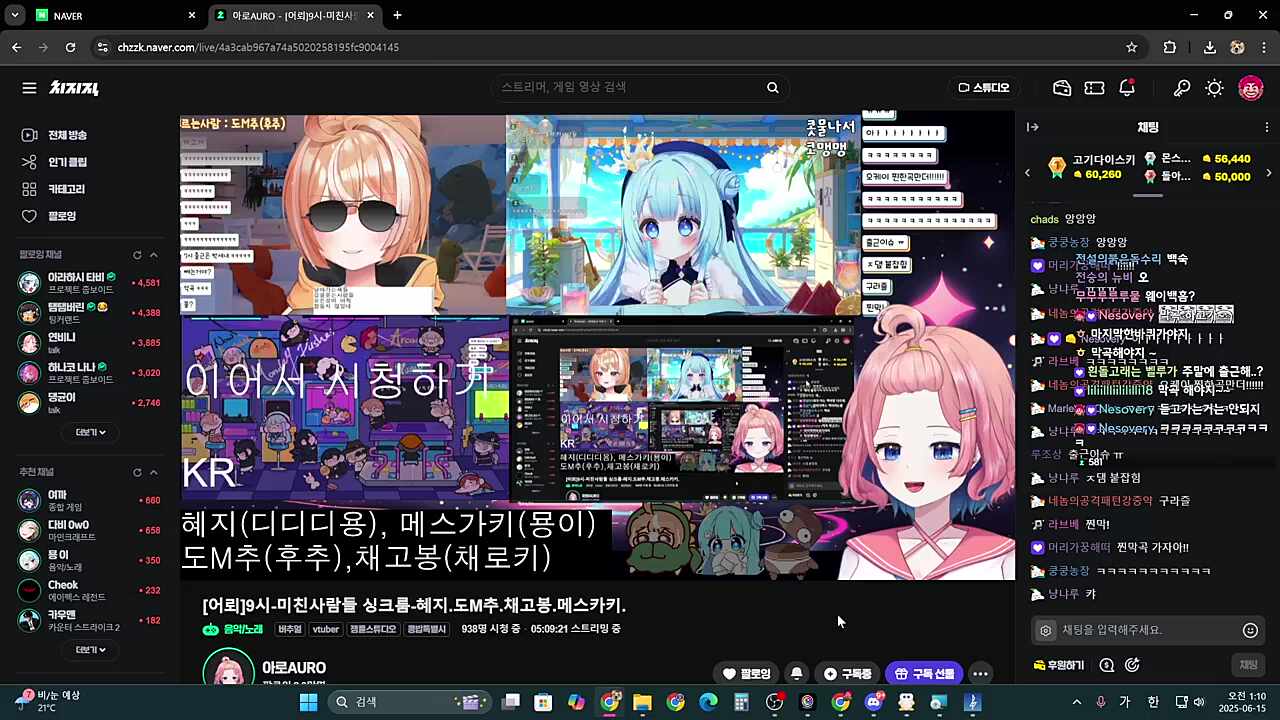Open Chrome downloads icon
This screenshot has width=1280, height=720.
click(x=1209, y=47)
